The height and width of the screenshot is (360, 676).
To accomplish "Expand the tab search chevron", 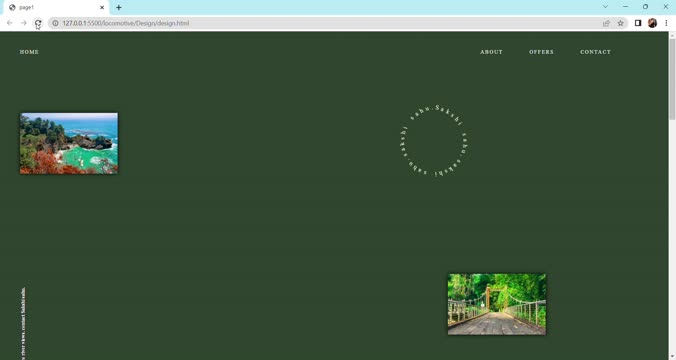I will (x=605, y=6).
